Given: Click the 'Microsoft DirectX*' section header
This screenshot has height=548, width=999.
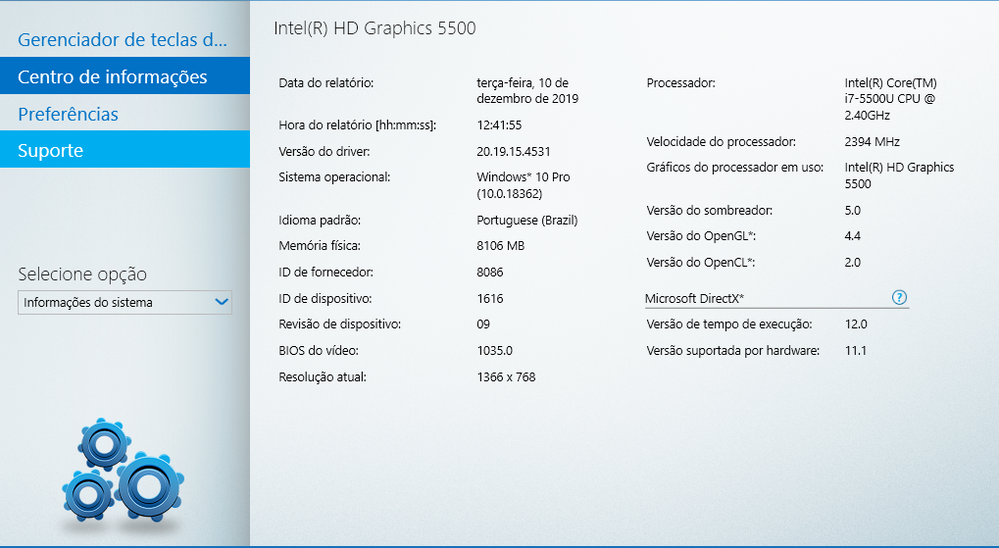Looking at the screenshot, I should 694,298.
